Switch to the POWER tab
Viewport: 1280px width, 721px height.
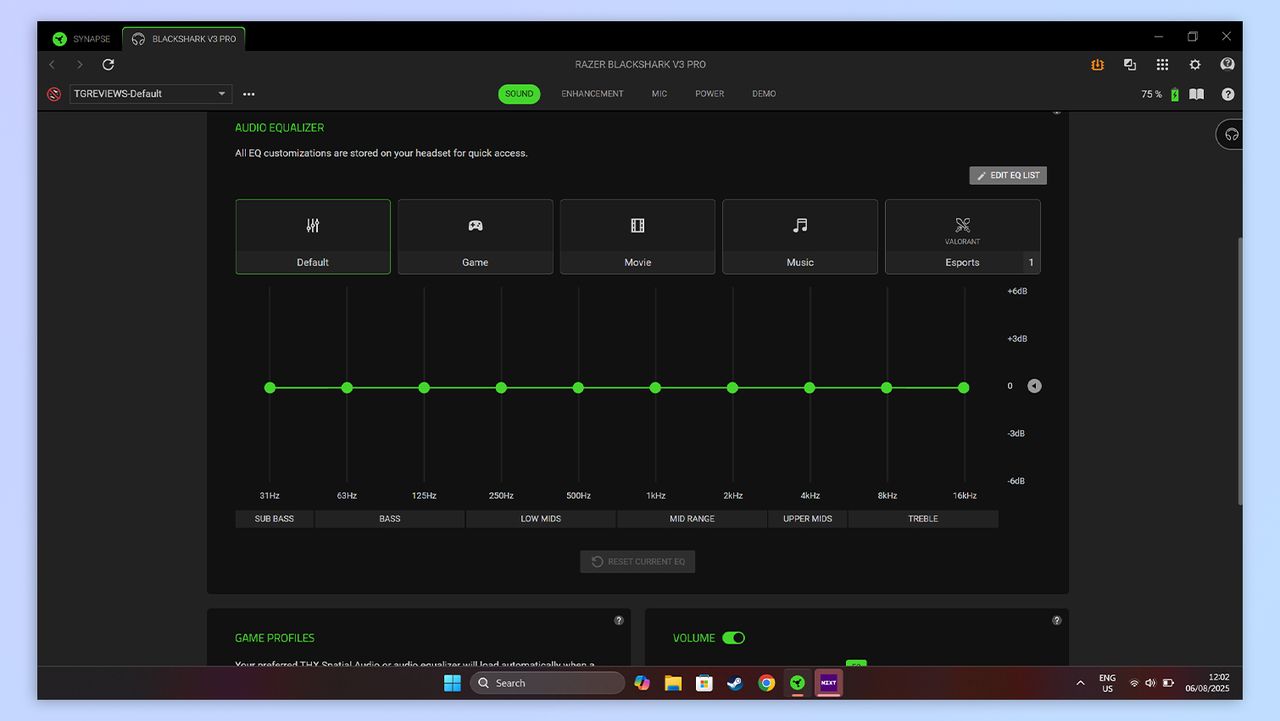tap(710, 94)
